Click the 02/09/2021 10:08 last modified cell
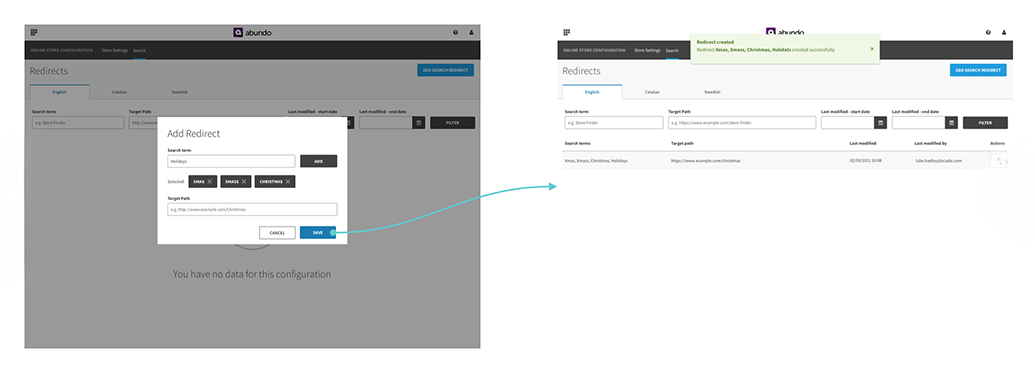 click(x=866, y=160)
